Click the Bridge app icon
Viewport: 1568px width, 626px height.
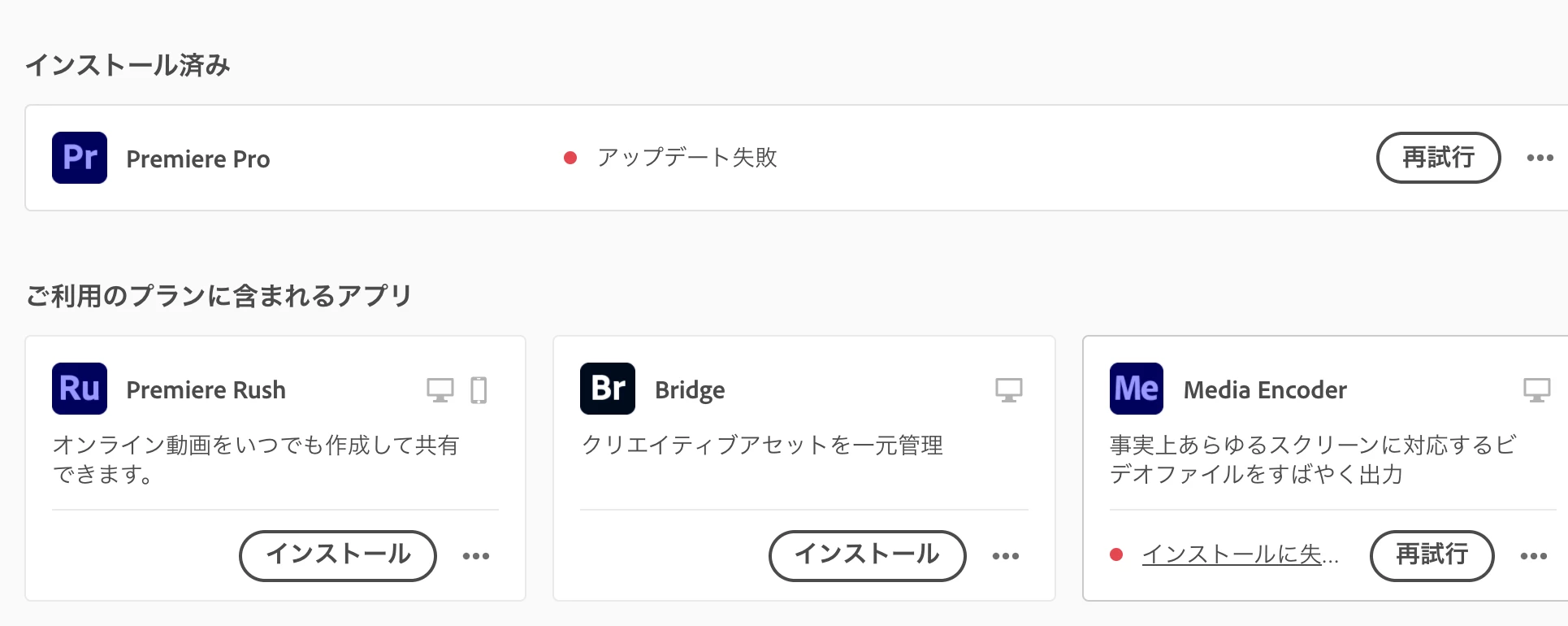click(608, 389)
